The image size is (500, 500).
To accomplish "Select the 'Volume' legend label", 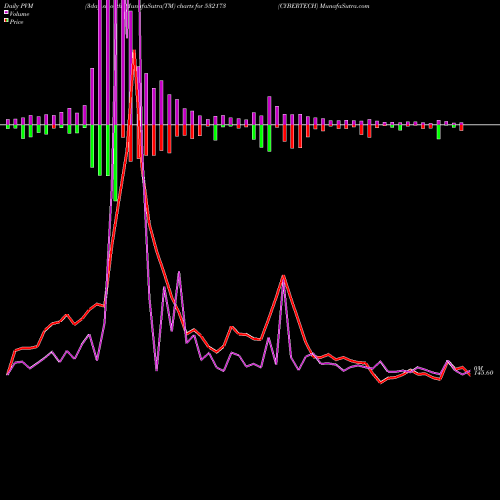I will coord(19,14).
